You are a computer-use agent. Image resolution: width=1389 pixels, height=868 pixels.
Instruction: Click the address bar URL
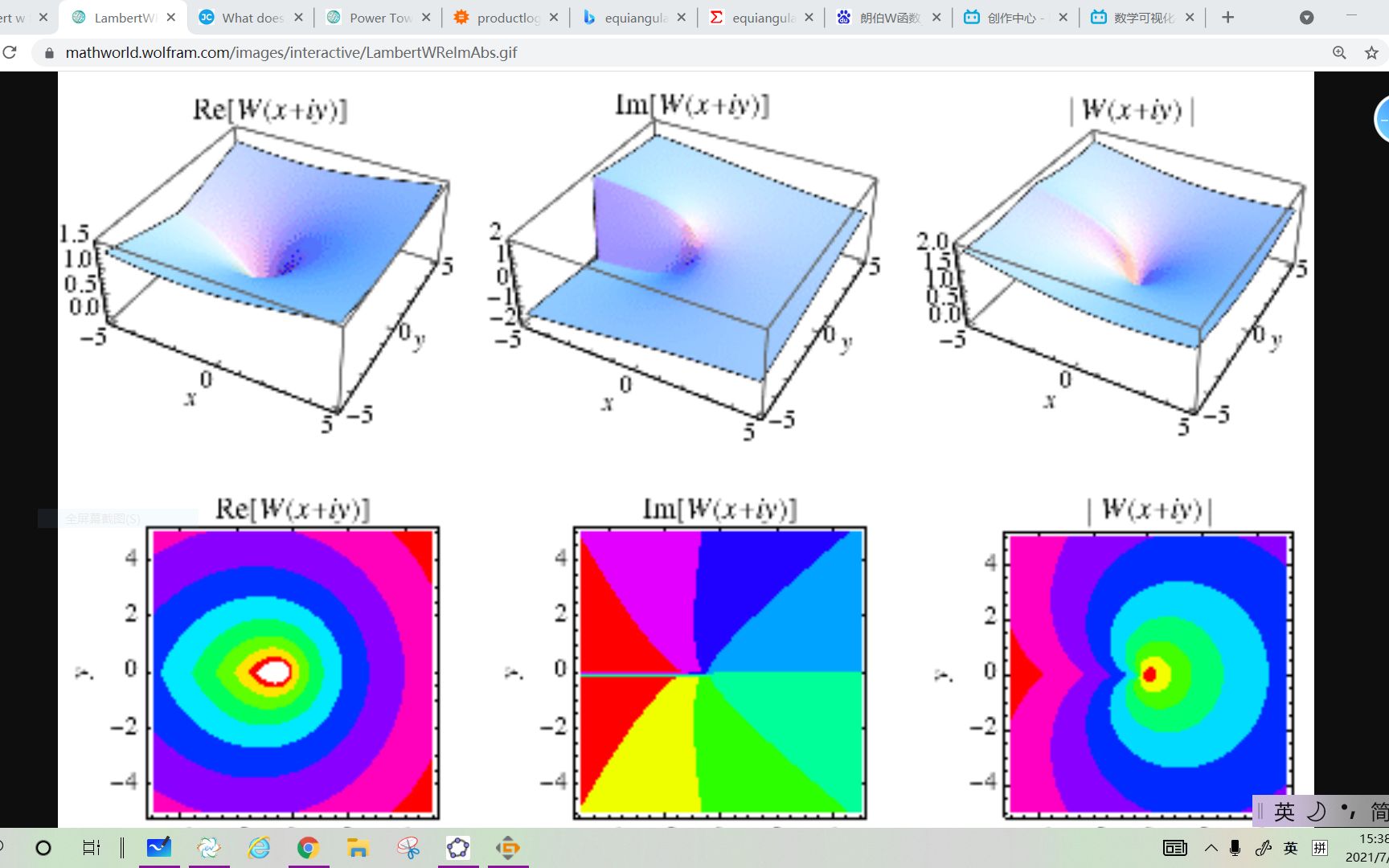291,53
